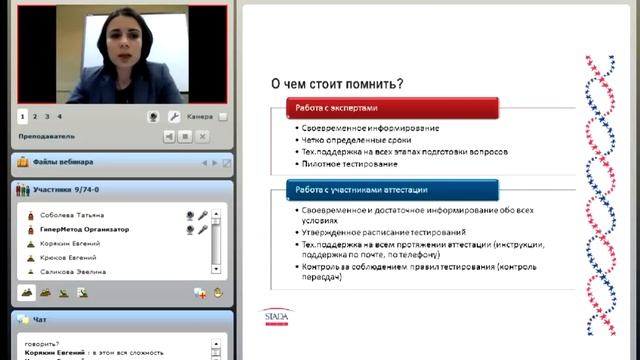Click the stop square button beside Преподаватель
Image resolution: width=640 pixels, height=360 pixels.
[x=185, y=136]
